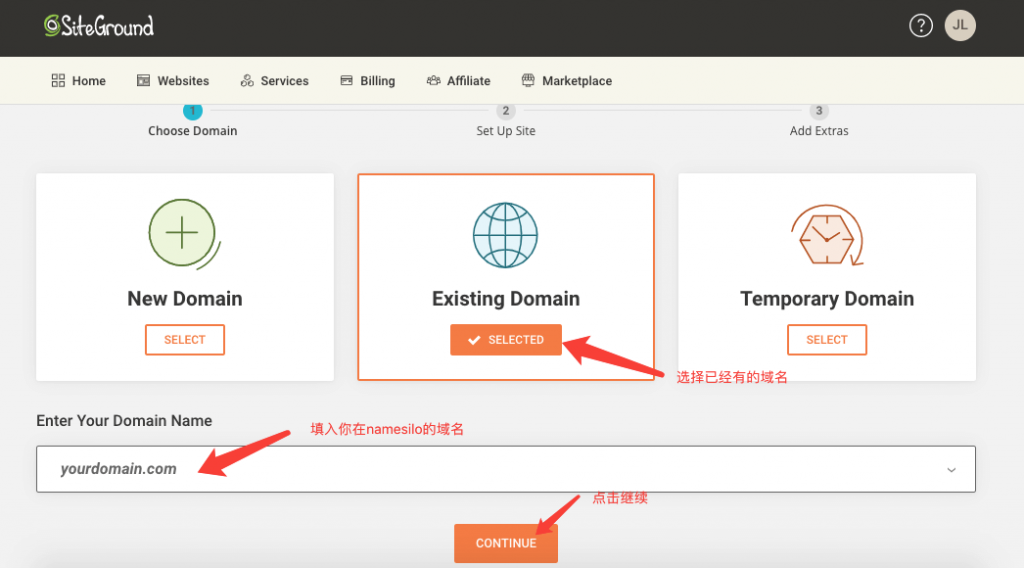
Task: Click the Enter Your Domain Name label
Action: tap(124, 420)
